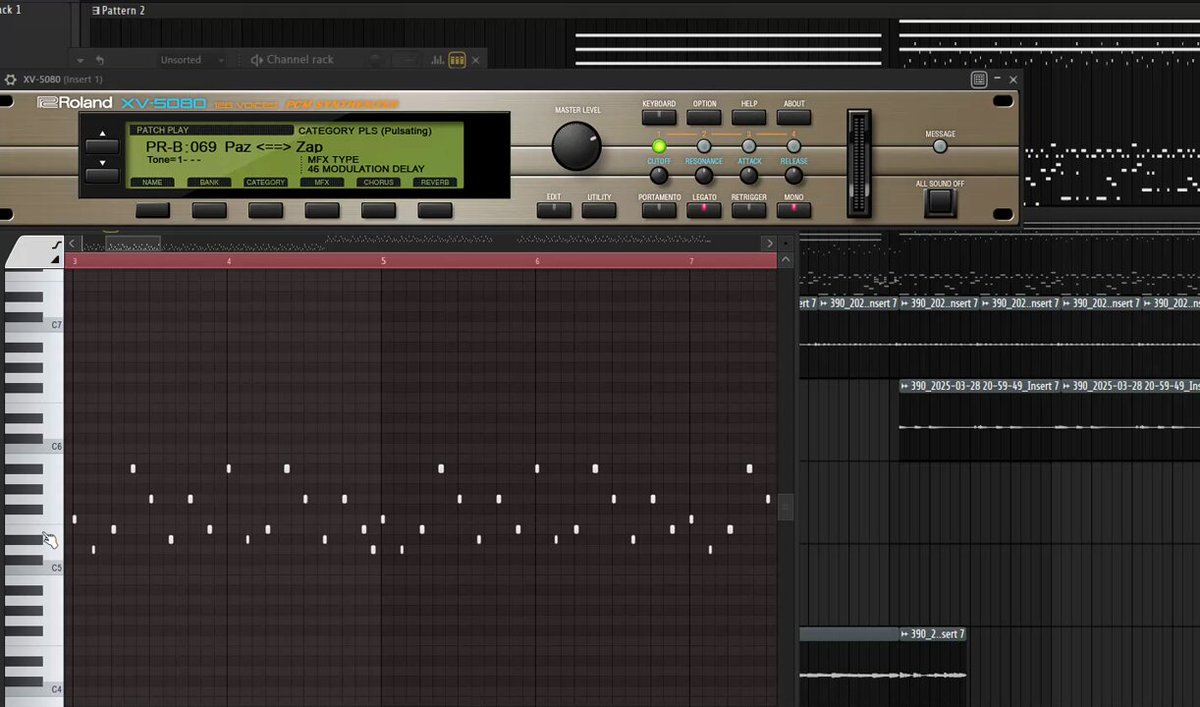Click the piano roll scroll-right arrow
This screenshot has width=1200, height=707.
pos(769,243)
